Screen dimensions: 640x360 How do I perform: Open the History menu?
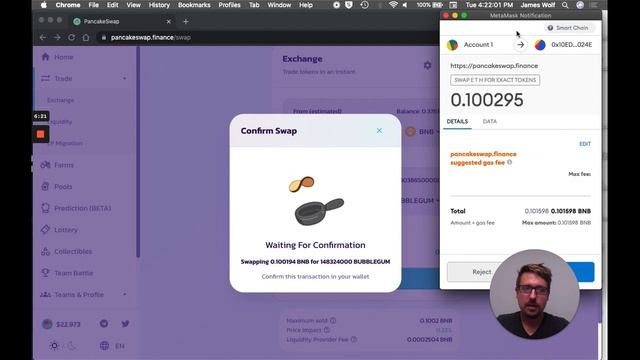click(x=159, y=5)
